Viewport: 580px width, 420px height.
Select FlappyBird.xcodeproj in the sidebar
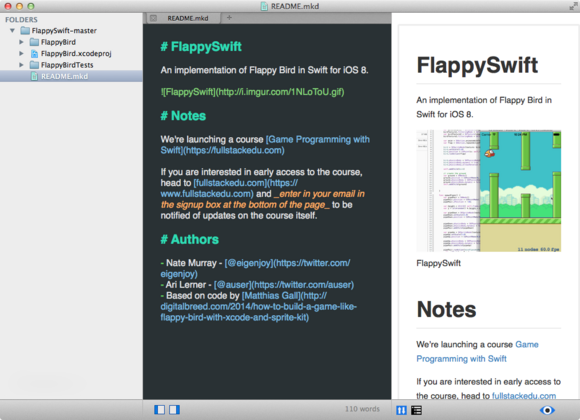pos(76,54)
